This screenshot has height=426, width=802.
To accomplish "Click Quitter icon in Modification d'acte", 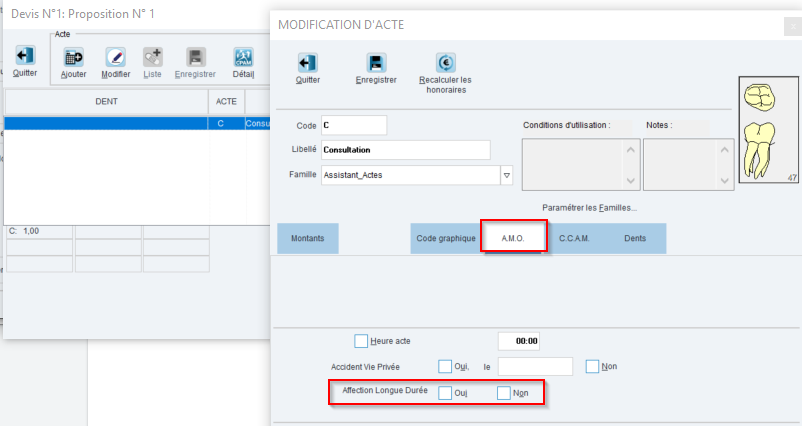I will [307, 63].
